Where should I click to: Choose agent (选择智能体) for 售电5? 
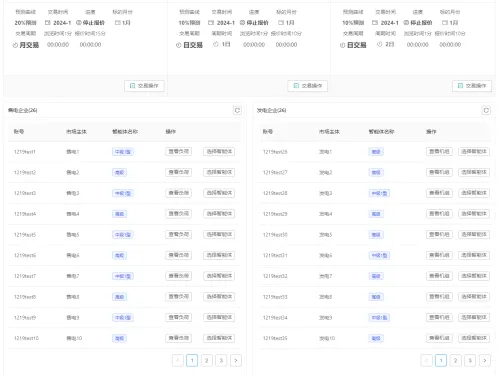click(219, 235)
